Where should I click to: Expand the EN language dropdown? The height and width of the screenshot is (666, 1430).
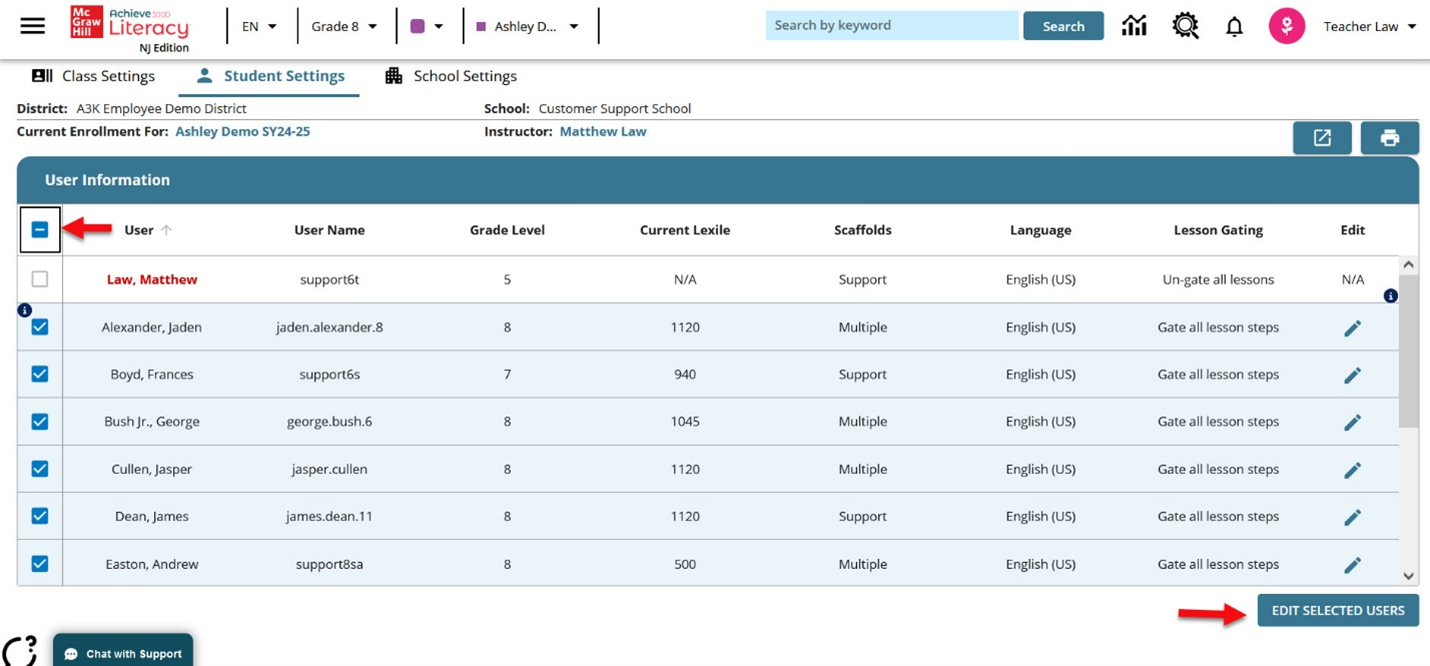[x=259, y=27]
